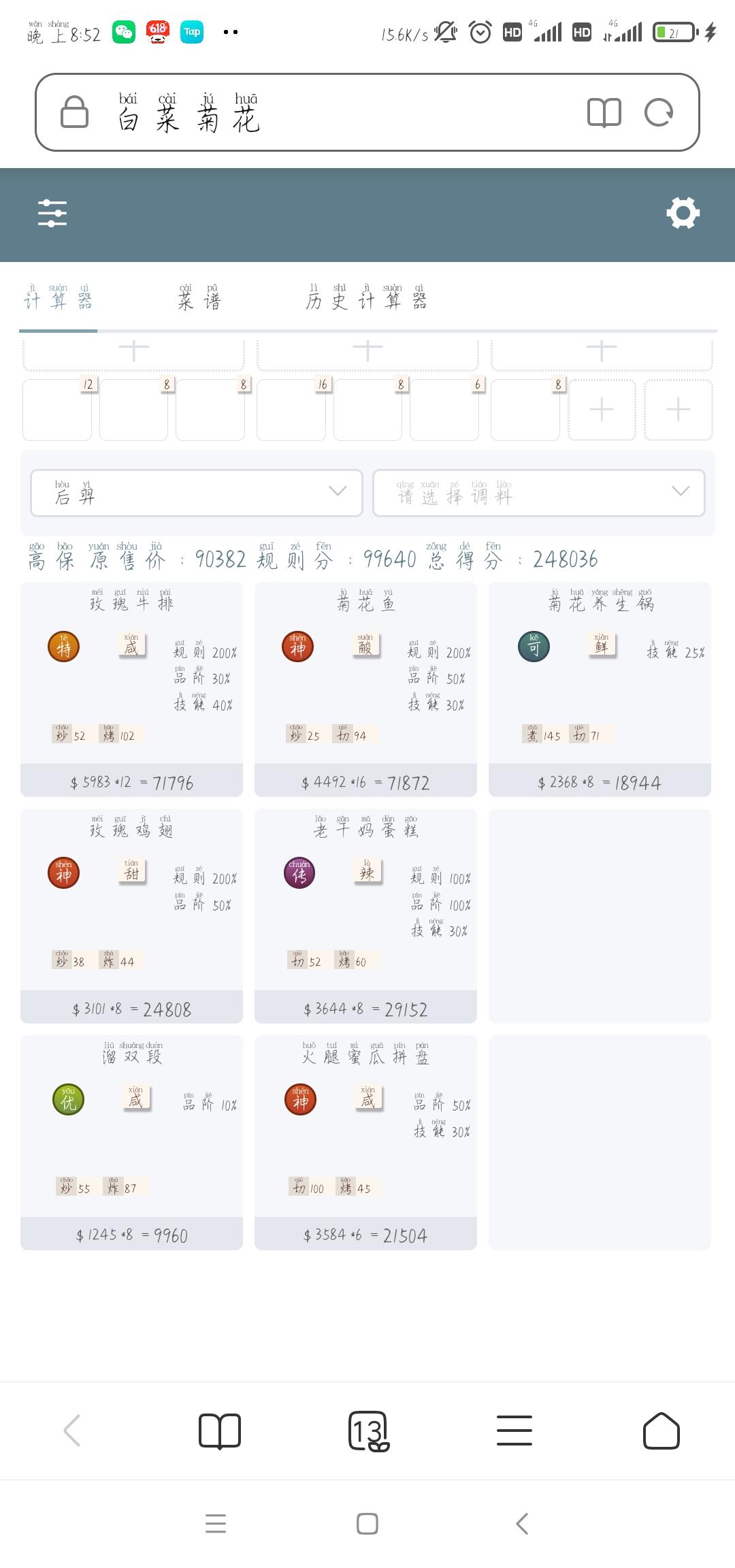Open reader mode book icon in address bar
The width and height of the screenshot is (735, 1568).
(604, 112)
